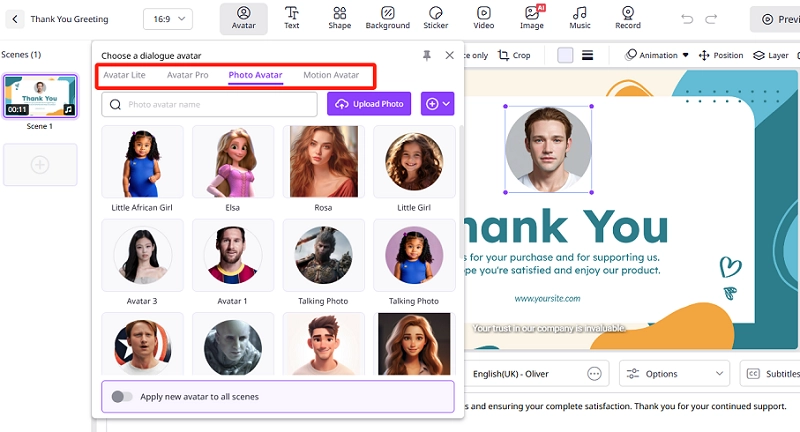Open the Video tool
Image resolution: width=800 pixels, height=432 pixels.
pos(484,17)
